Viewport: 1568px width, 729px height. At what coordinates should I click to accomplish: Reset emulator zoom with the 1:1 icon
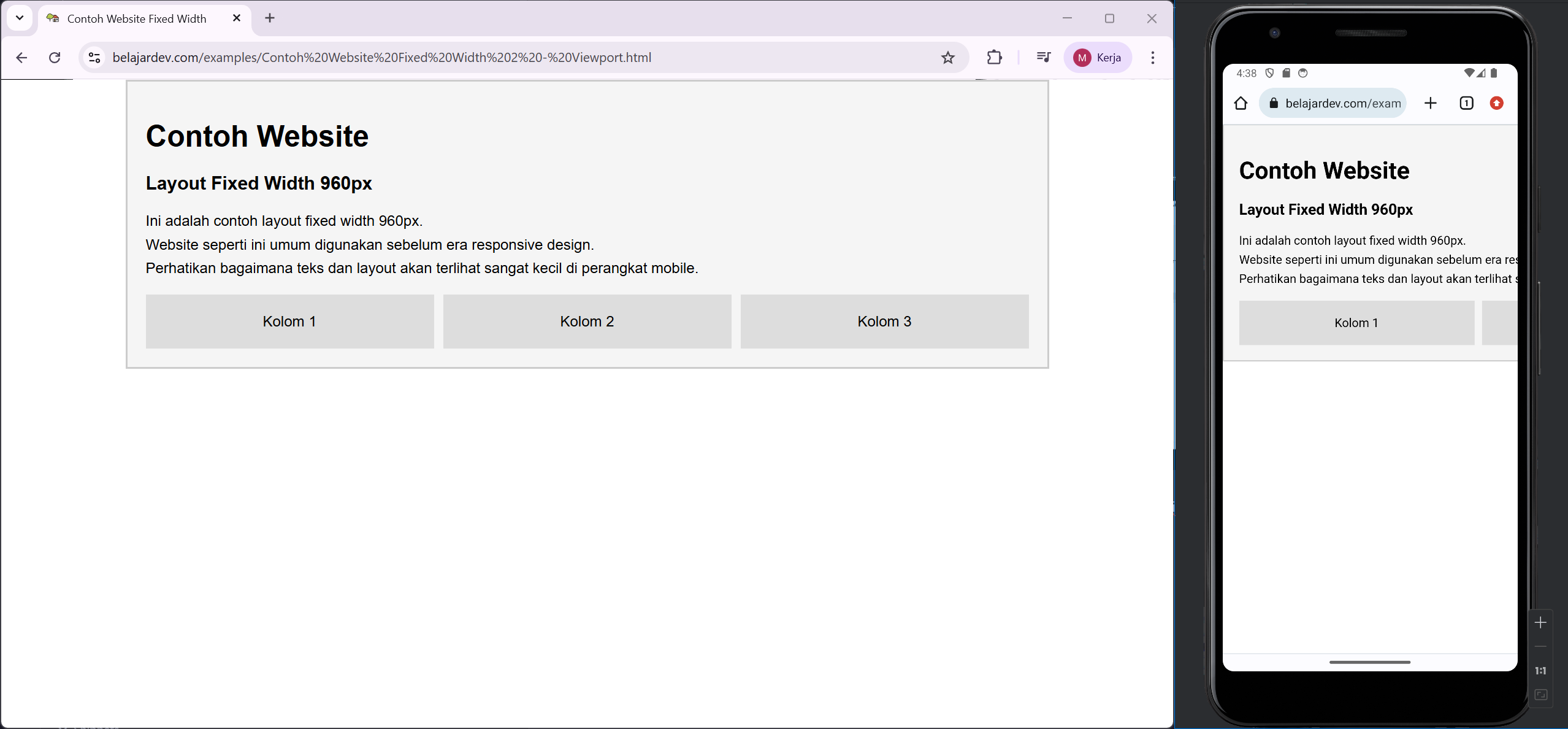click(x=1541, y=670)
